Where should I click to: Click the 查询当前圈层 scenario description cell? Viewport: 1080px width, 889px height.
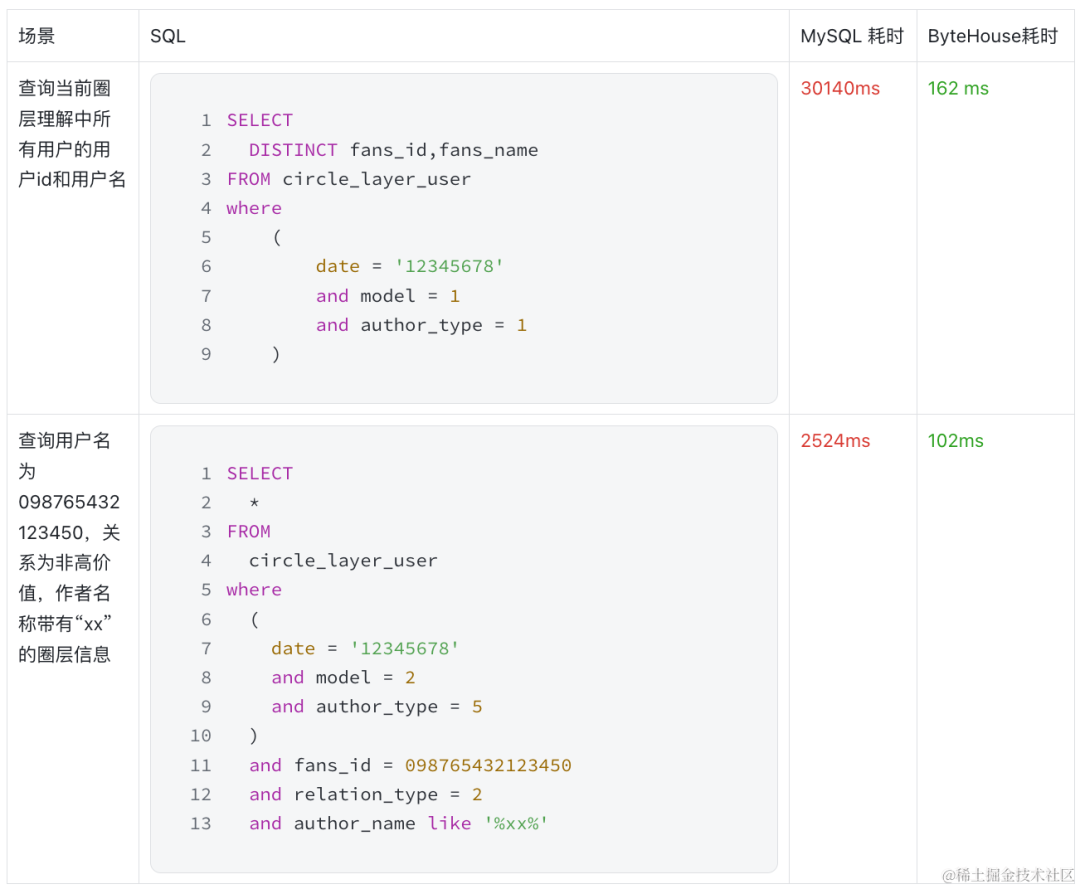click(x=72, y=134)
